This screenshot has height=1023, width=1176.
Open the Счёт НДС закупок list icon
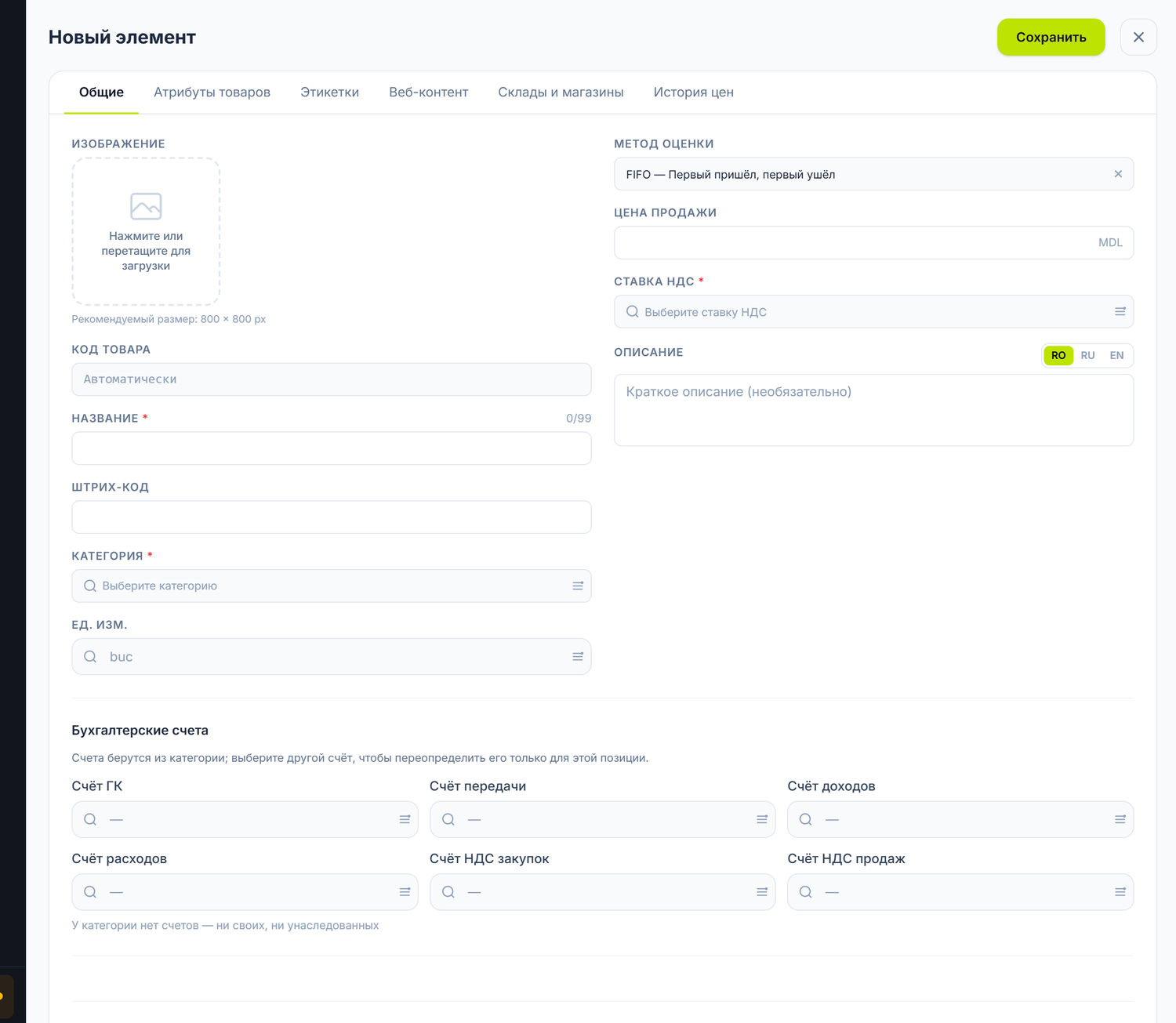[x=762, y=892]
